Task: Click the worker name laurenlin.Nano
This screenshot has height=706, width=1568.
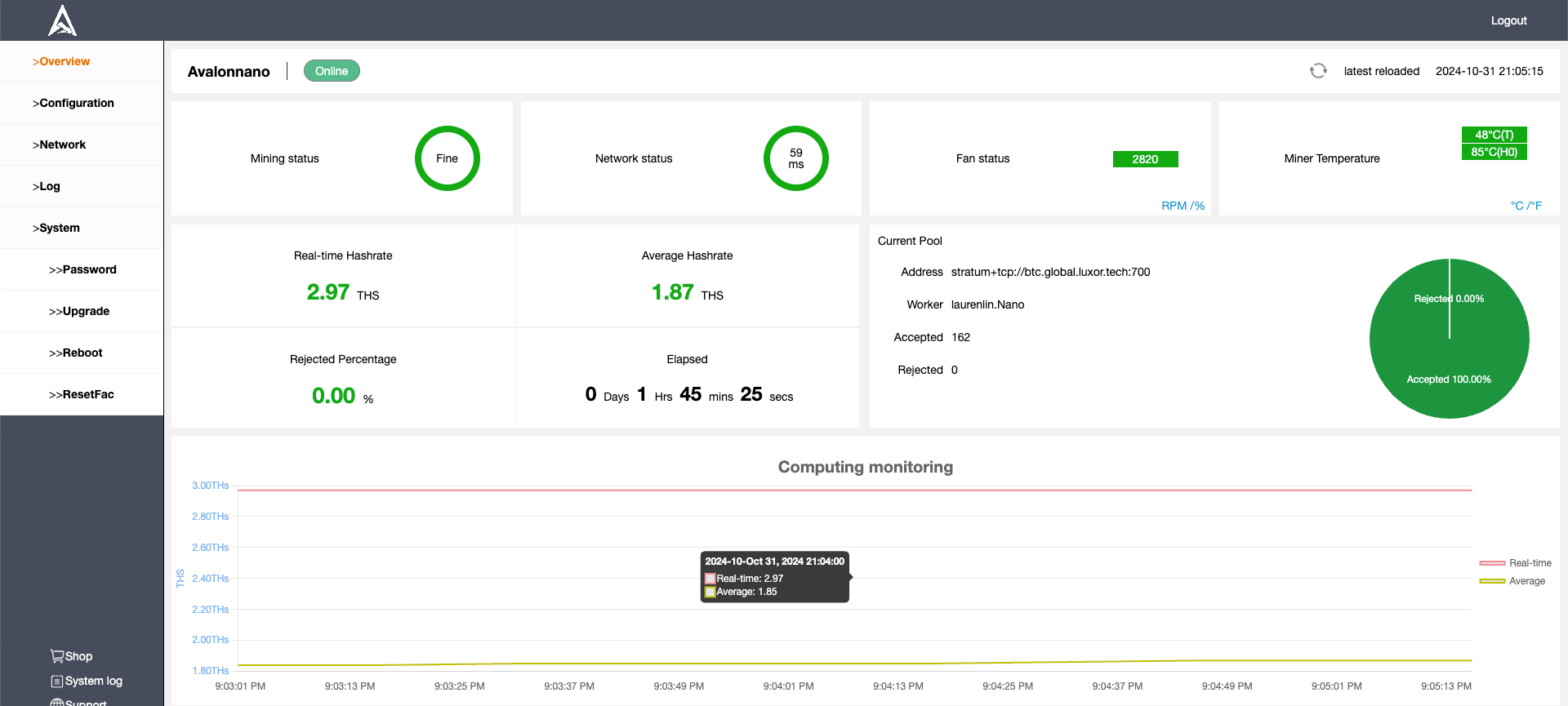Action: pos(987,304)
